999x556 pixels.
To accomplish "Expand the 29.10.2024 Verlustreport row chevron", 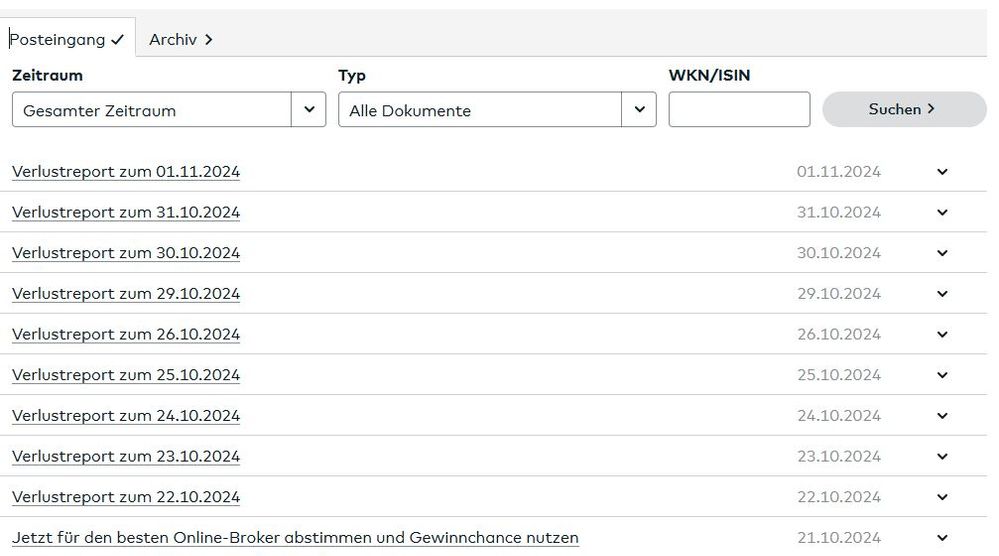I will [942, 294].
